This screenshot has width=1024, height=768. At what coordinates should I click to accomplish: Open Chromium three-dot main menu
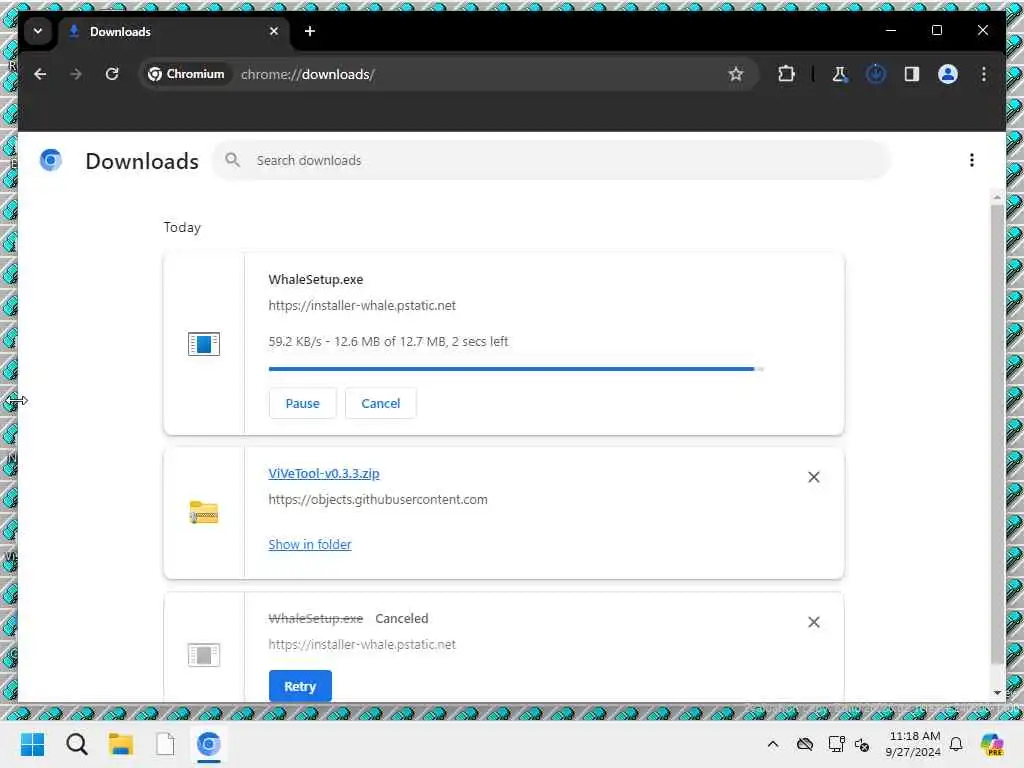click(984, 74)
